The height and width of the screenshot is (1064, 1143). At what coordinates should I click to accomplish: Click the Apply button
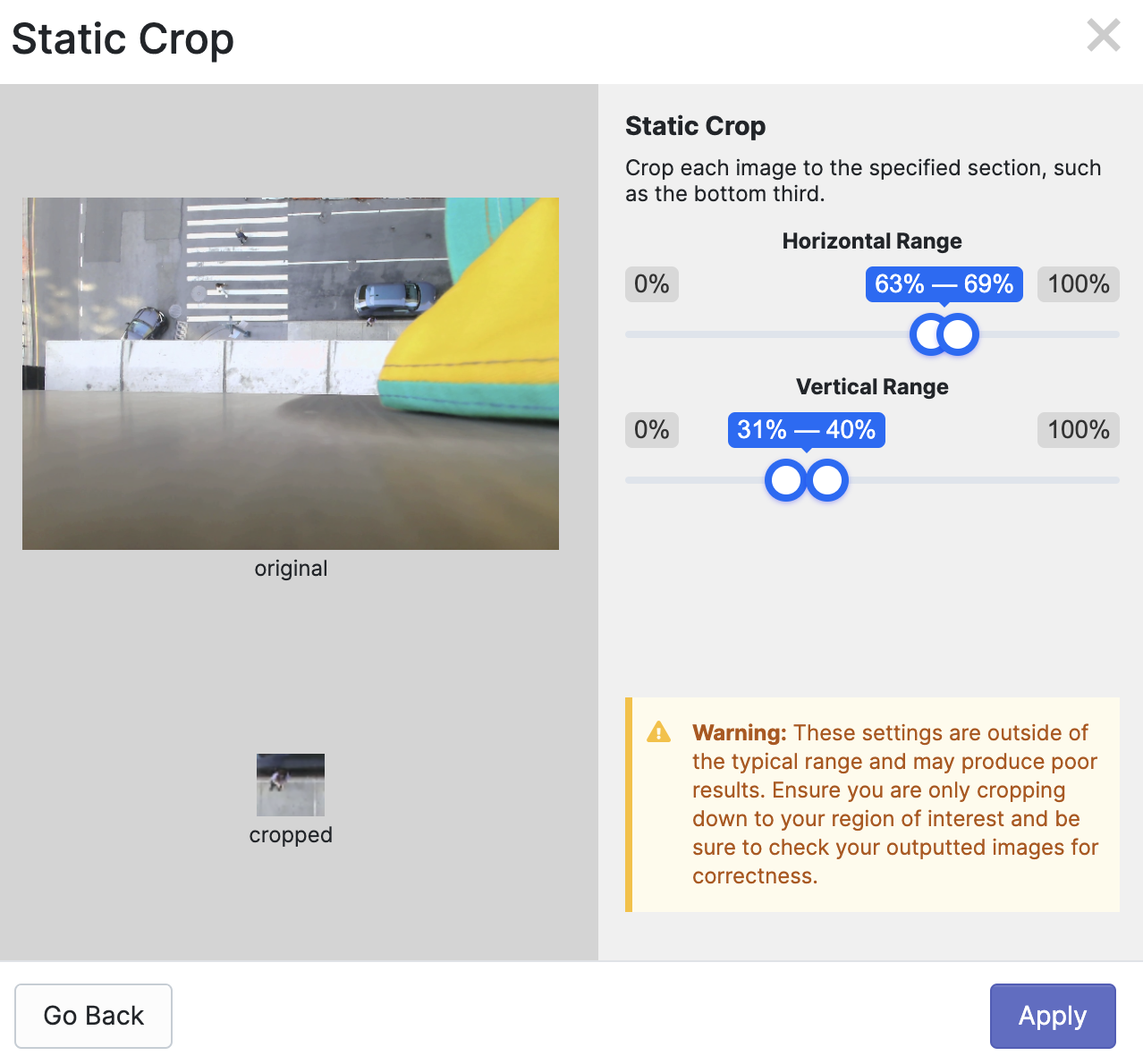(x=1053, y=1016)
